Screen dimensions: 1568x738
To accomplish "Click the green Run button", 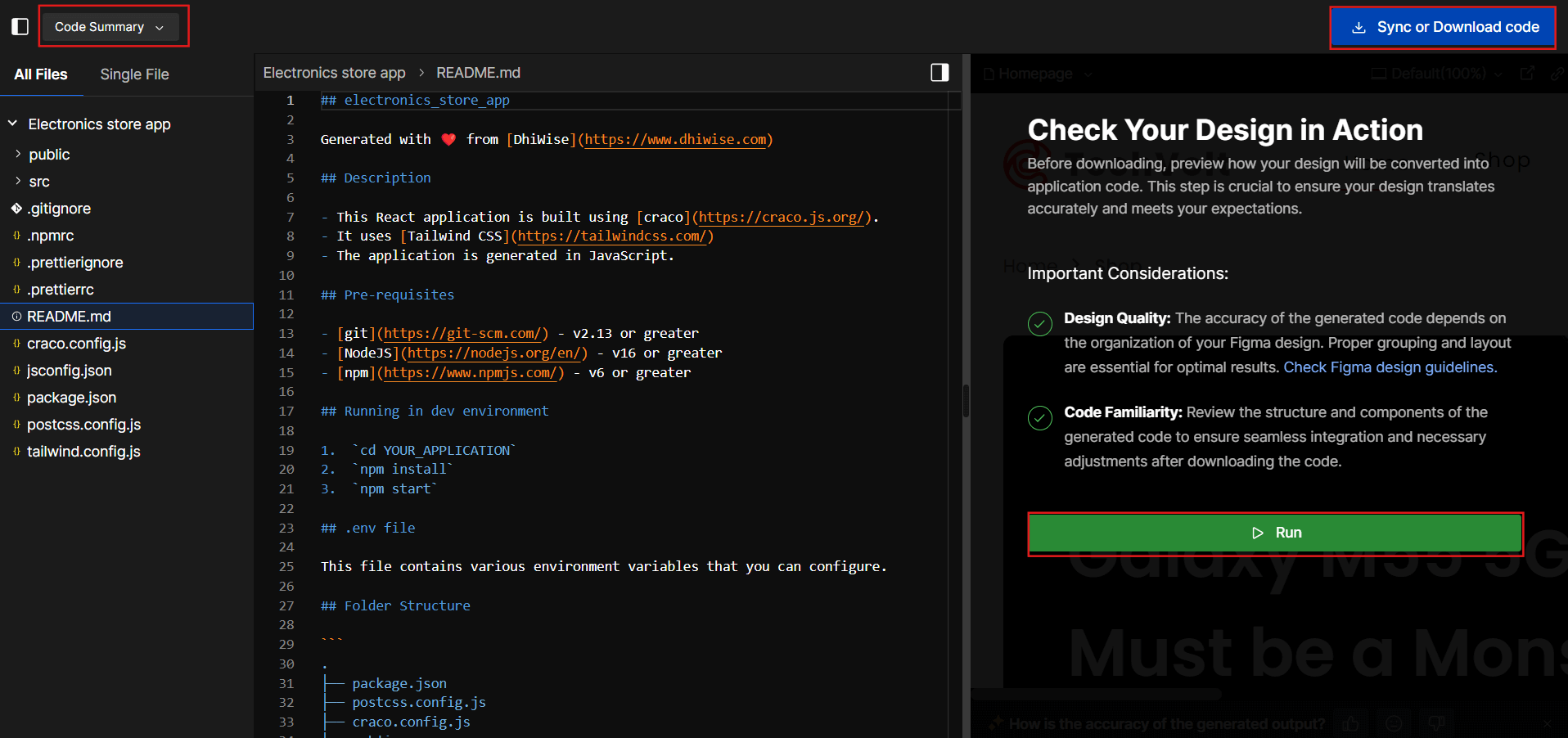I will pos(1275,533).
